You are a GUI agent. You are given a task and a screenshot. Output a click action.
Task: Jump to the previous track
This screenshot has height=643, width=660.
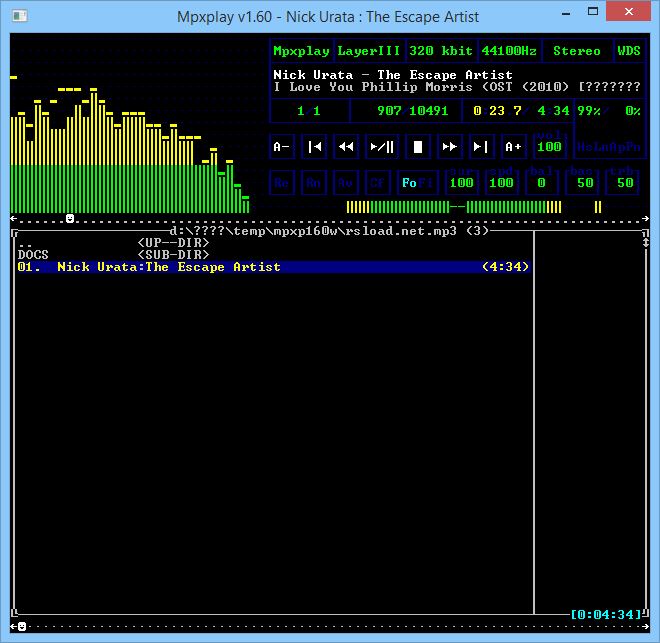click(x=314, y=147)
